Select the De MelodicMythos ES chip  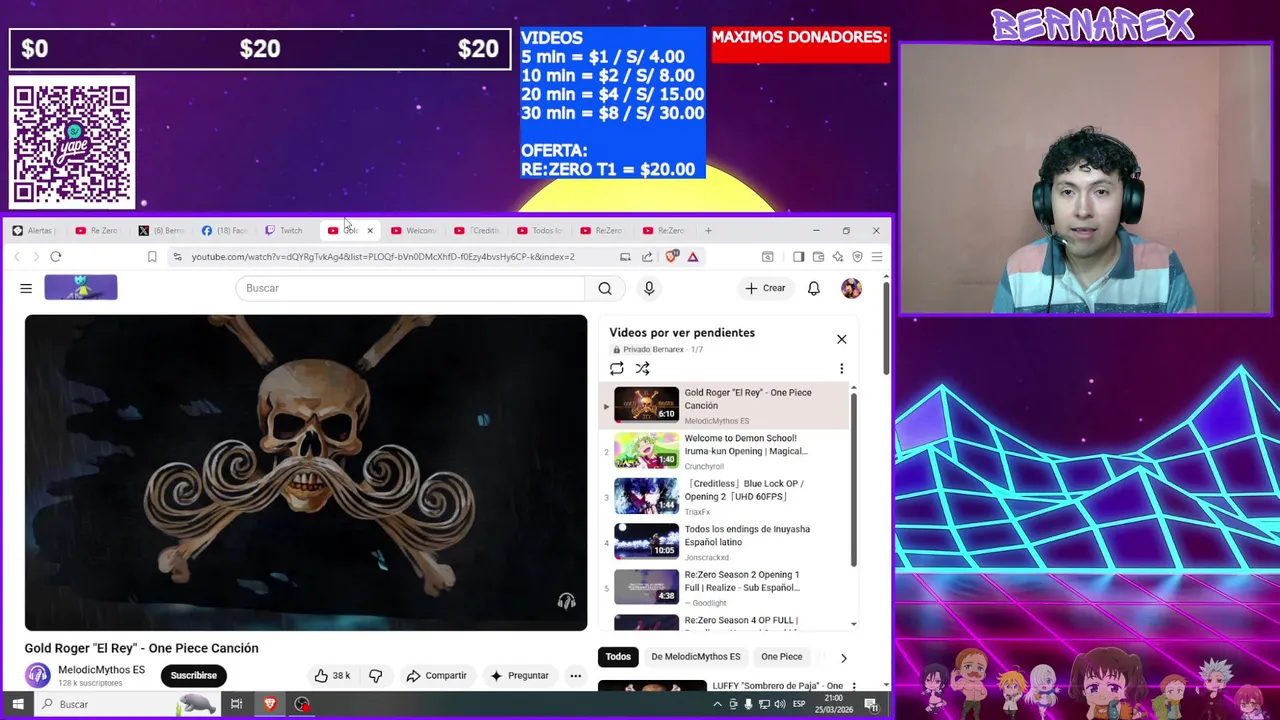pyautogui.click(x=696, y=657)
